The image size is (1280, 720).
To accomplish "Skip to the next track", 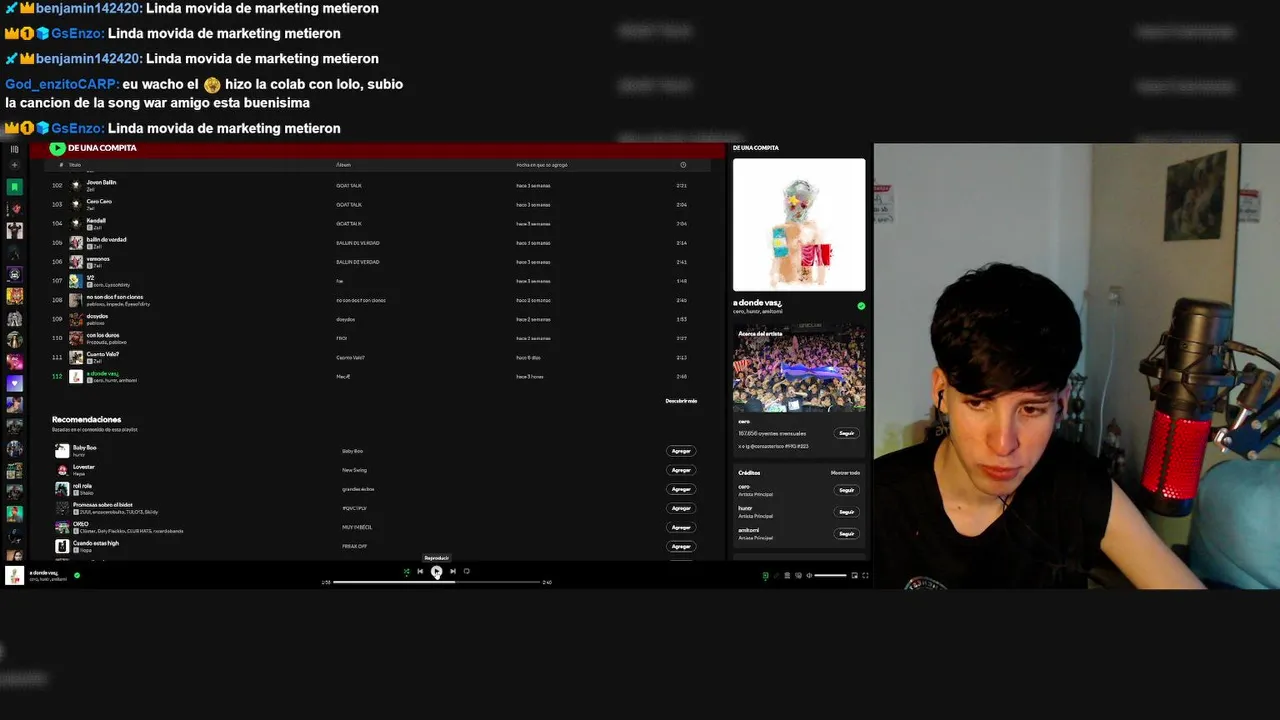I will coord(452,572).
